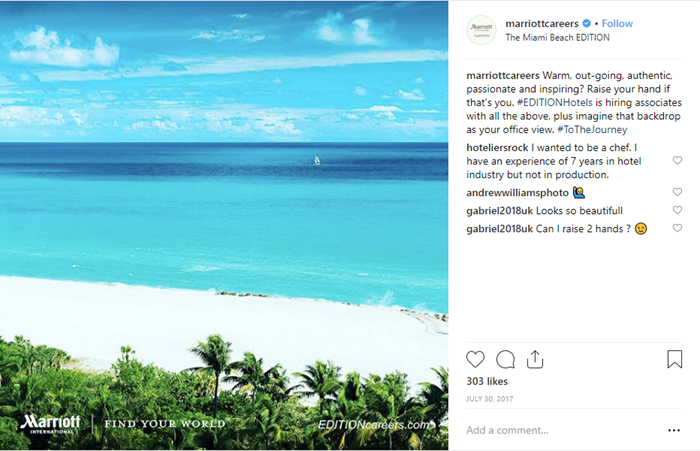Save post with the bookmark icon
The image size is (700, 451).
tap(674, 359)
